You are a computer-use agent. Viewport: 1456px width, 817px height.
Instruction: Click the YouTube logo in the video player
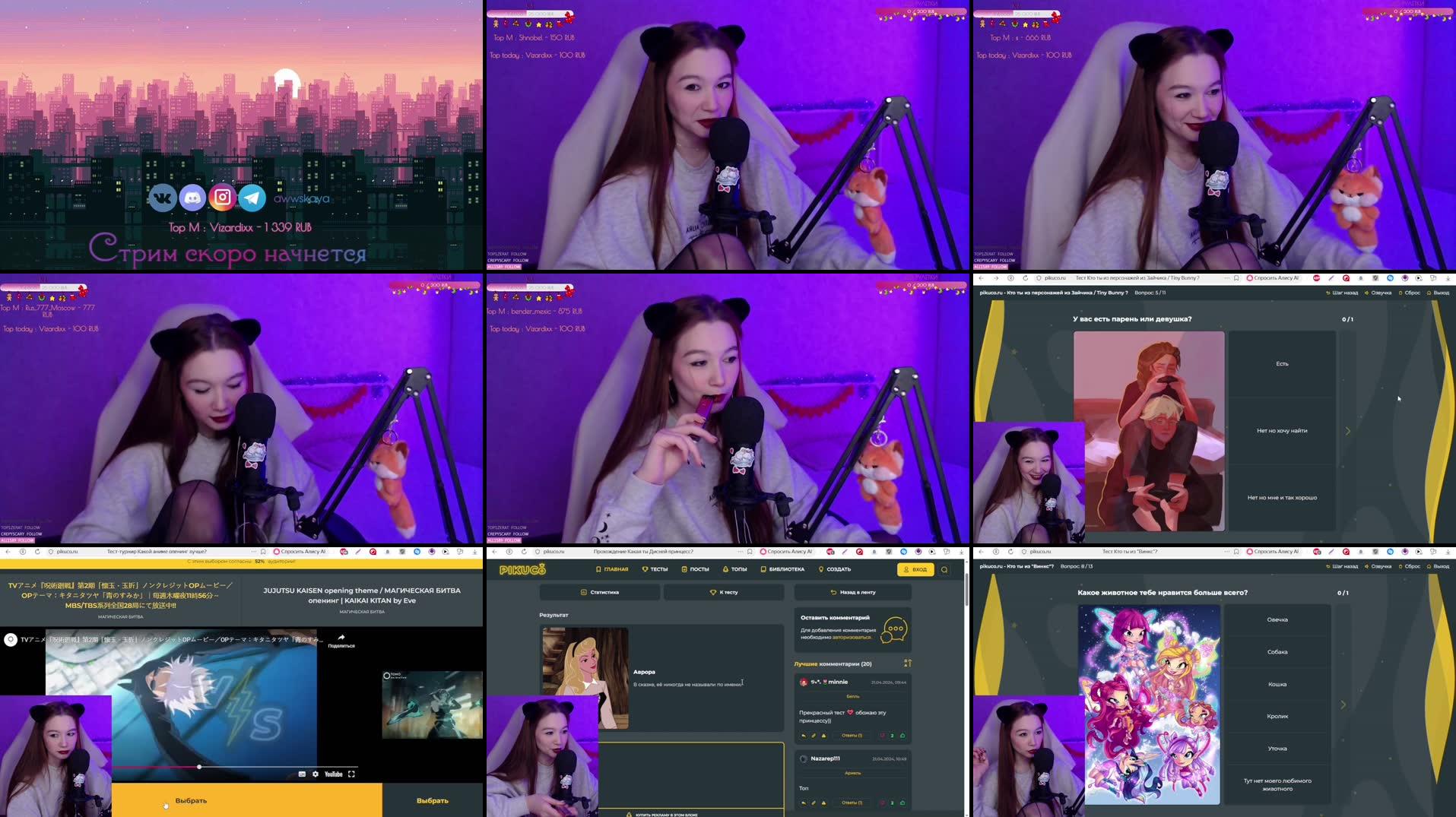[x=333, y=774]
